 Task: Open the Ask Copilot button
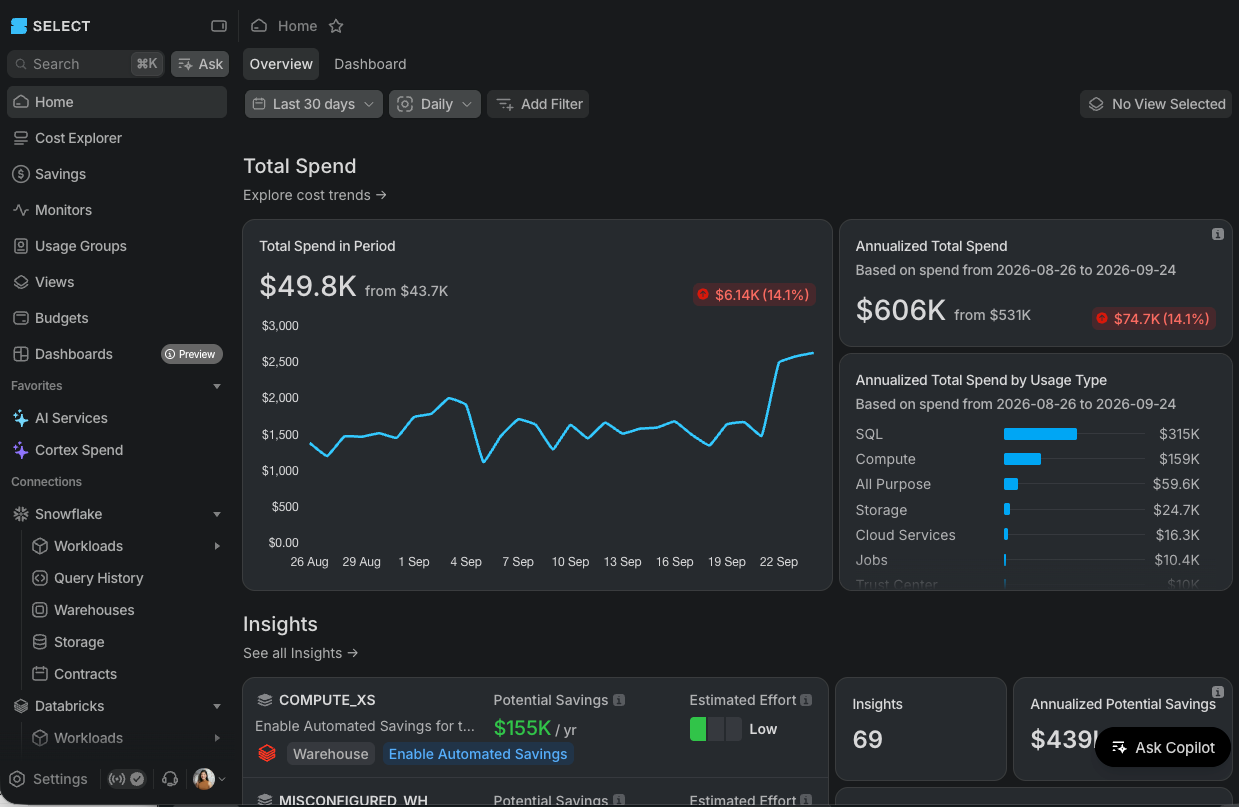[x=1163, y=747]
